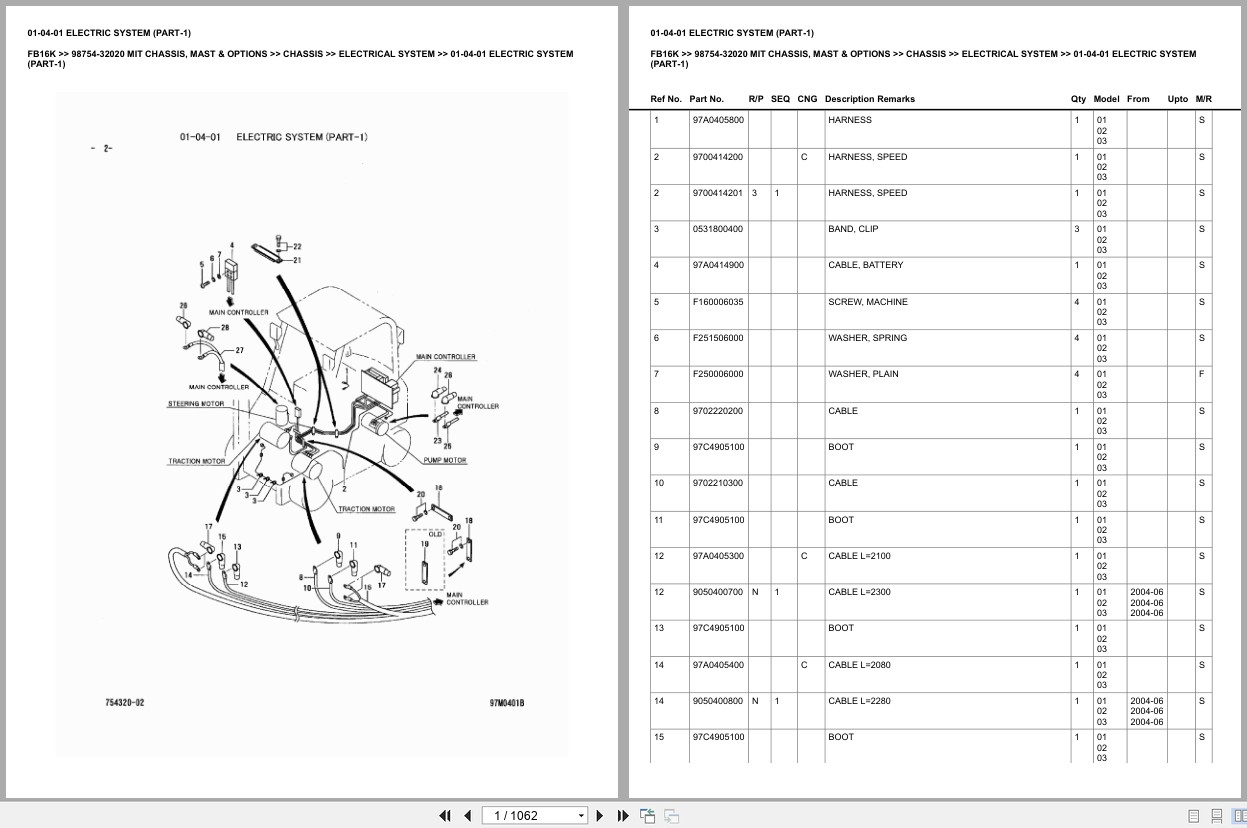Image resolution: width=1247 pixels, height=828 pixels.
Task: Click part number 97A0414900
Action: click(x=718, y=265)
